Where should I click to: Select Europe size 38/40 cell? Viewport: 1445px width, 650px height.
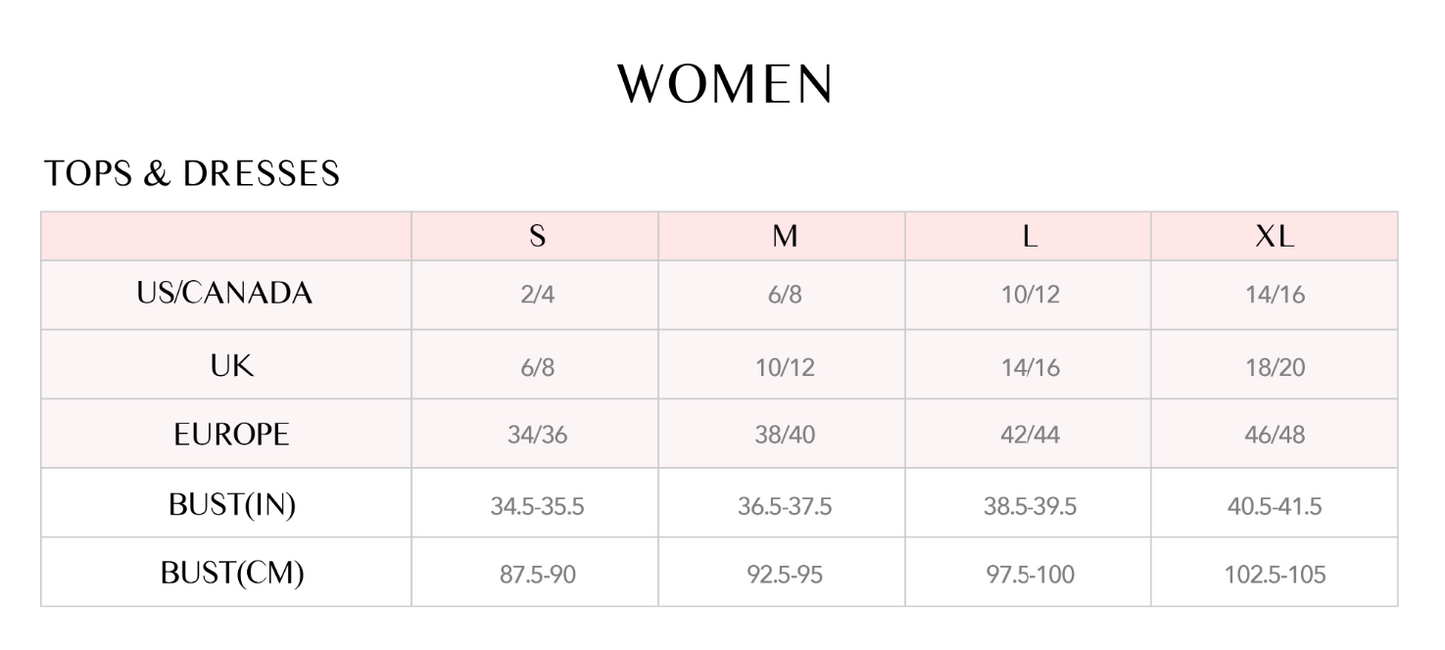[x=785, y=436]
